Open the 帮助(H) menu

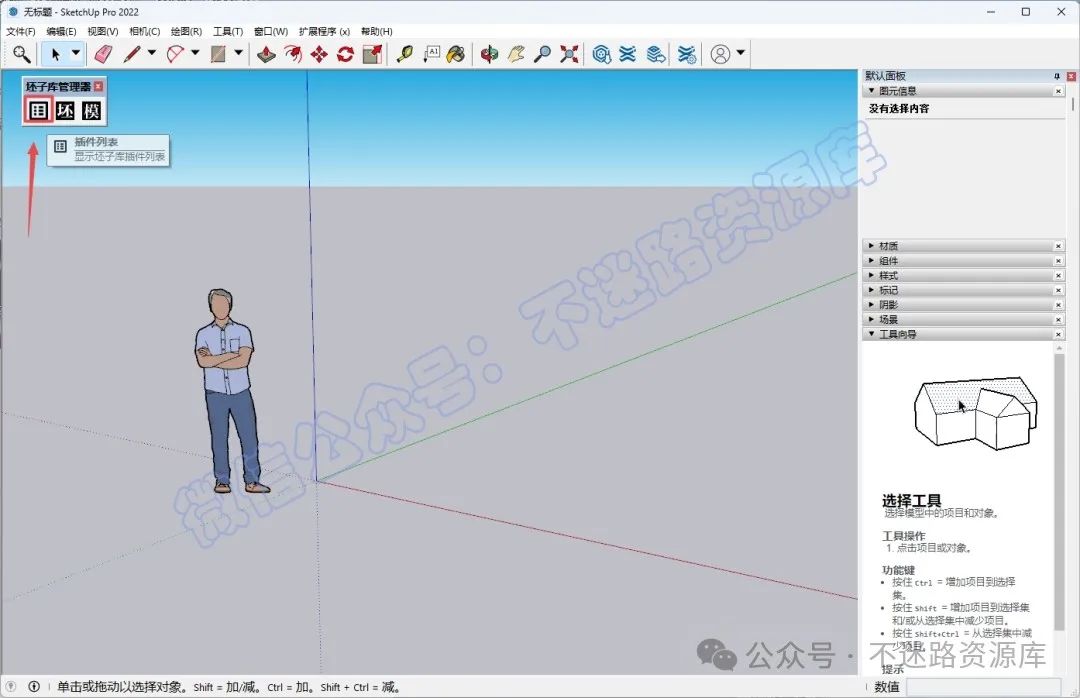(377, 31)
